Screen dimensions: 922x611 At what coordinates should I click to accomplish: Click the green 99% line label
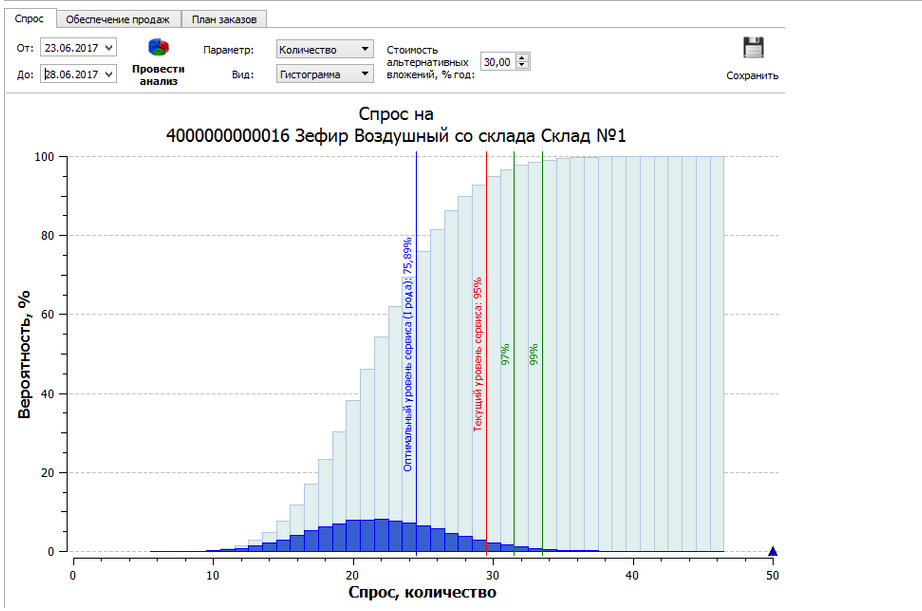(533, 355)
